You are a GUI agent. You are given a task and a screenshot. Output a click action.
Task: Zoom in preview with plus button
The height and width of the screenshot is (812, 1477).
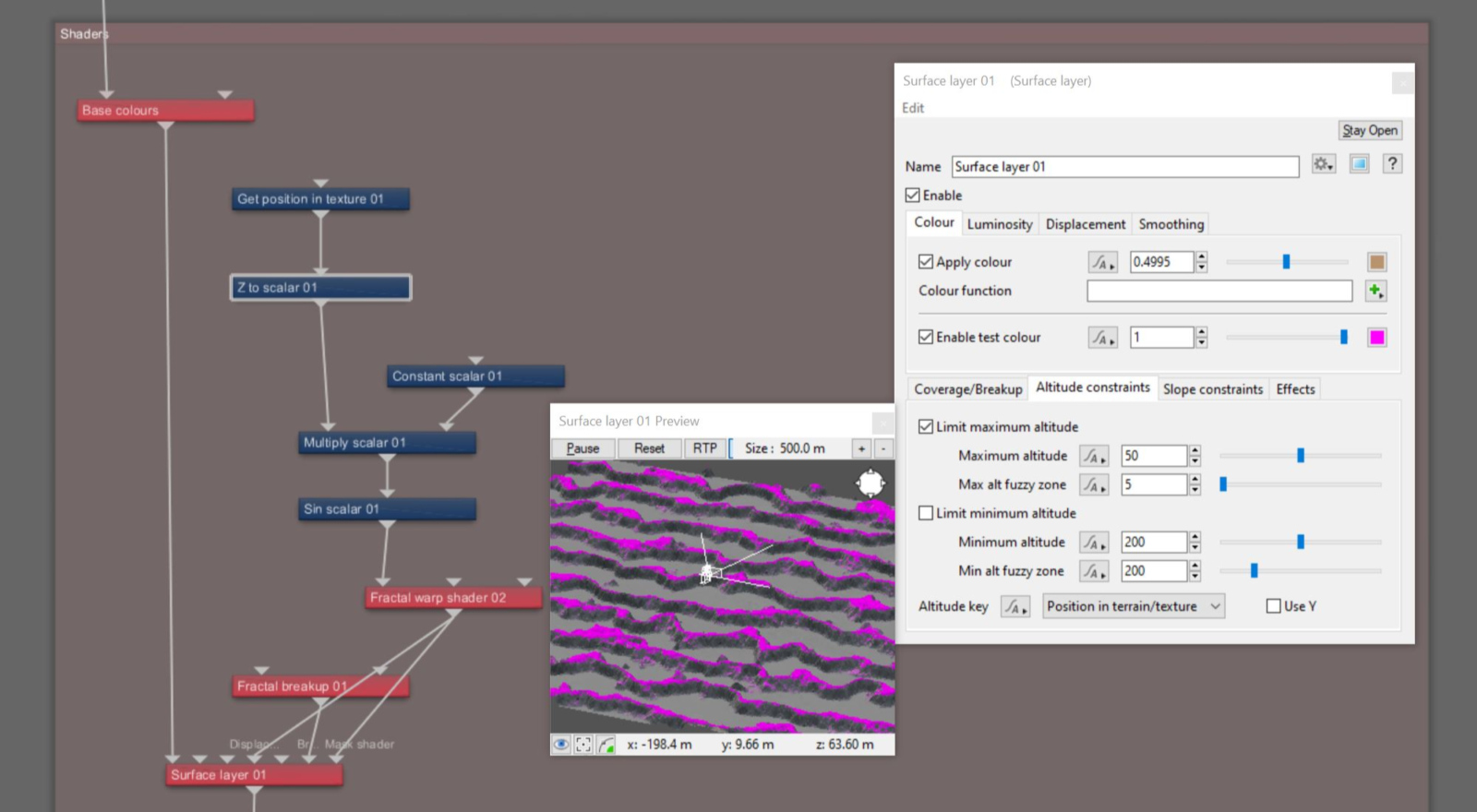[861, 448]
